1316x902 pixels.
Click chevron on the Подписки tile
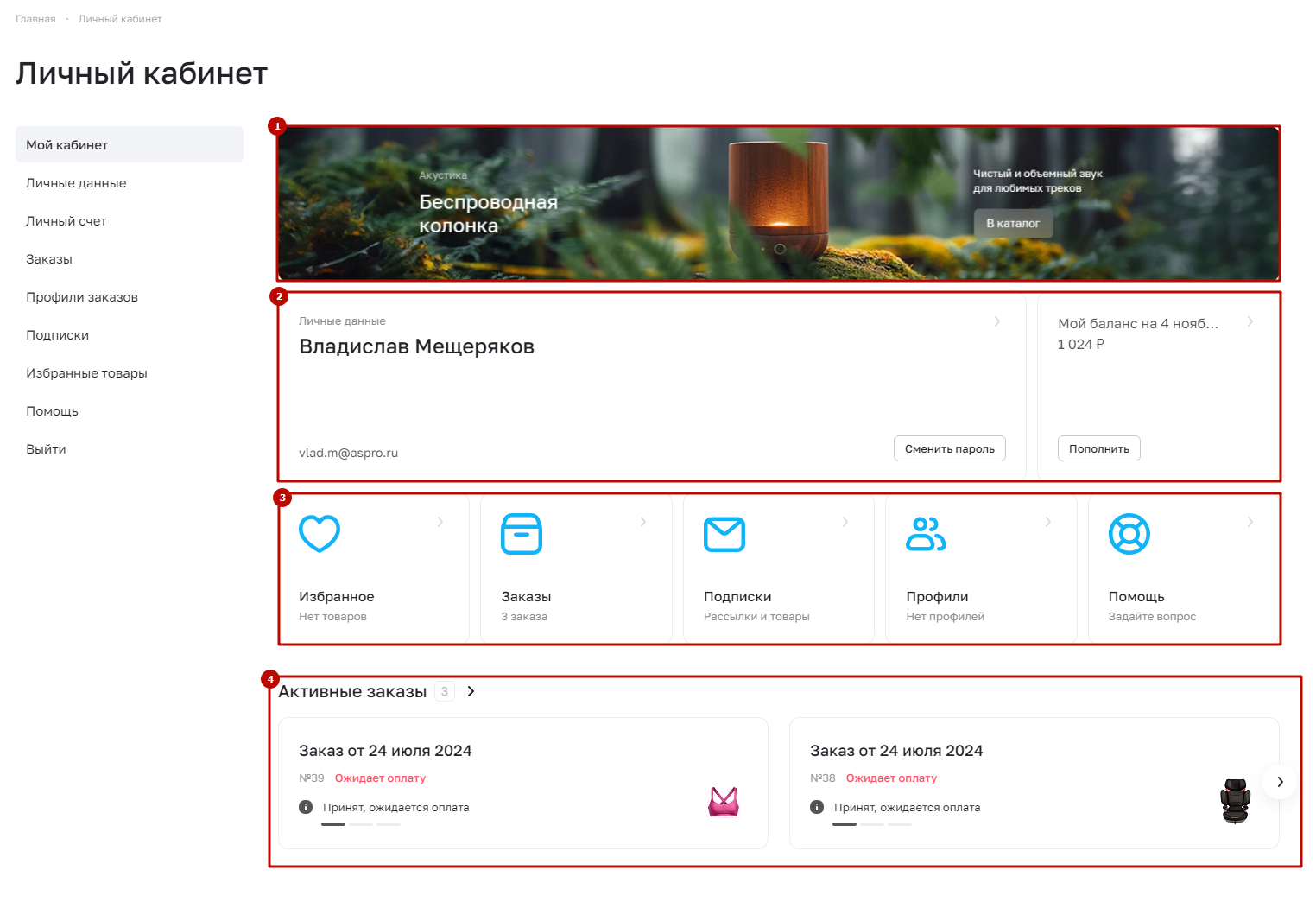point(845,522)
